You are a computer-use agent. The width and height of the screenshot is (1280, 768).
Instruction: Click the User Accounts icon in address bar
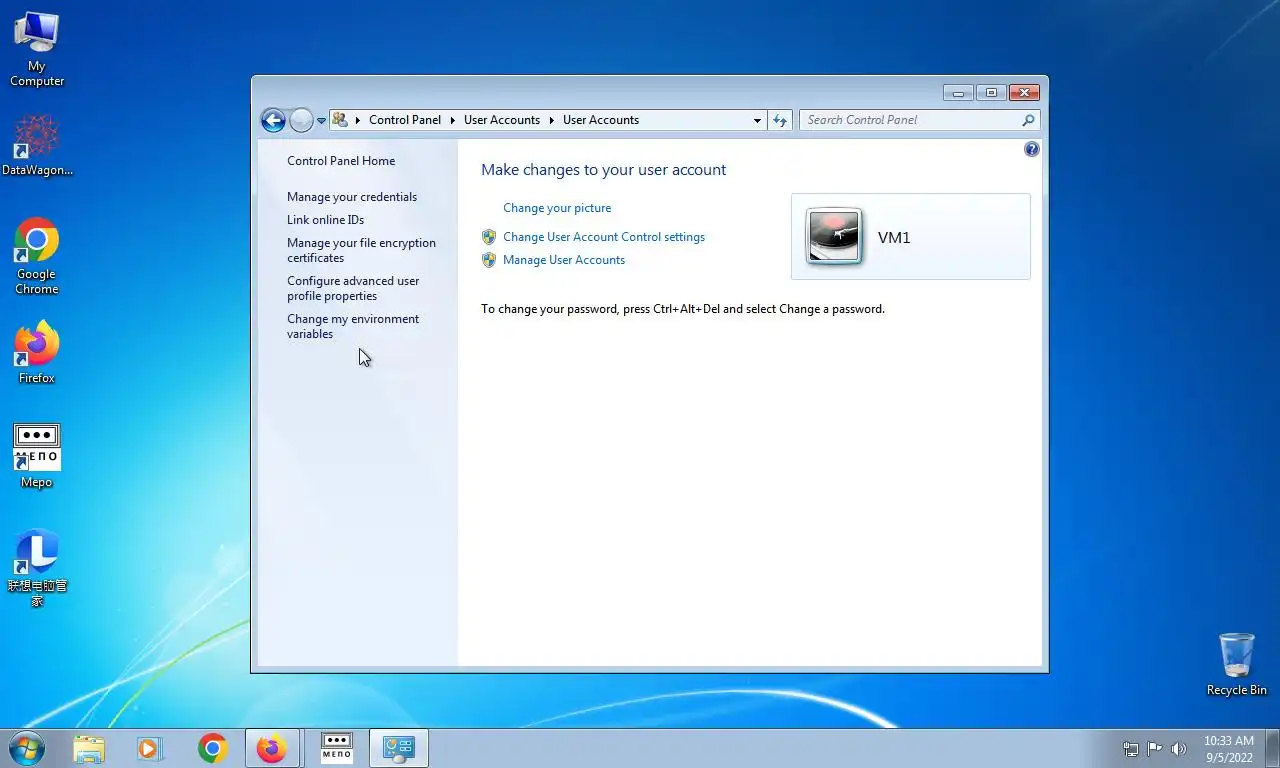click(x=340, y=120)
